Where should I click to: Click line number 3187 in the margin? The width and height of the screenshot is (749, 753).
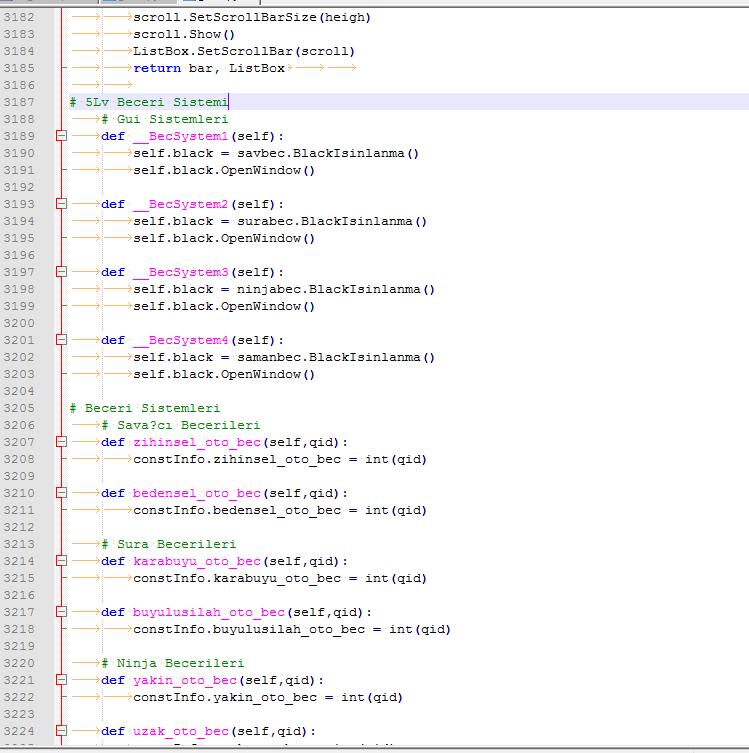coord(19,102)
